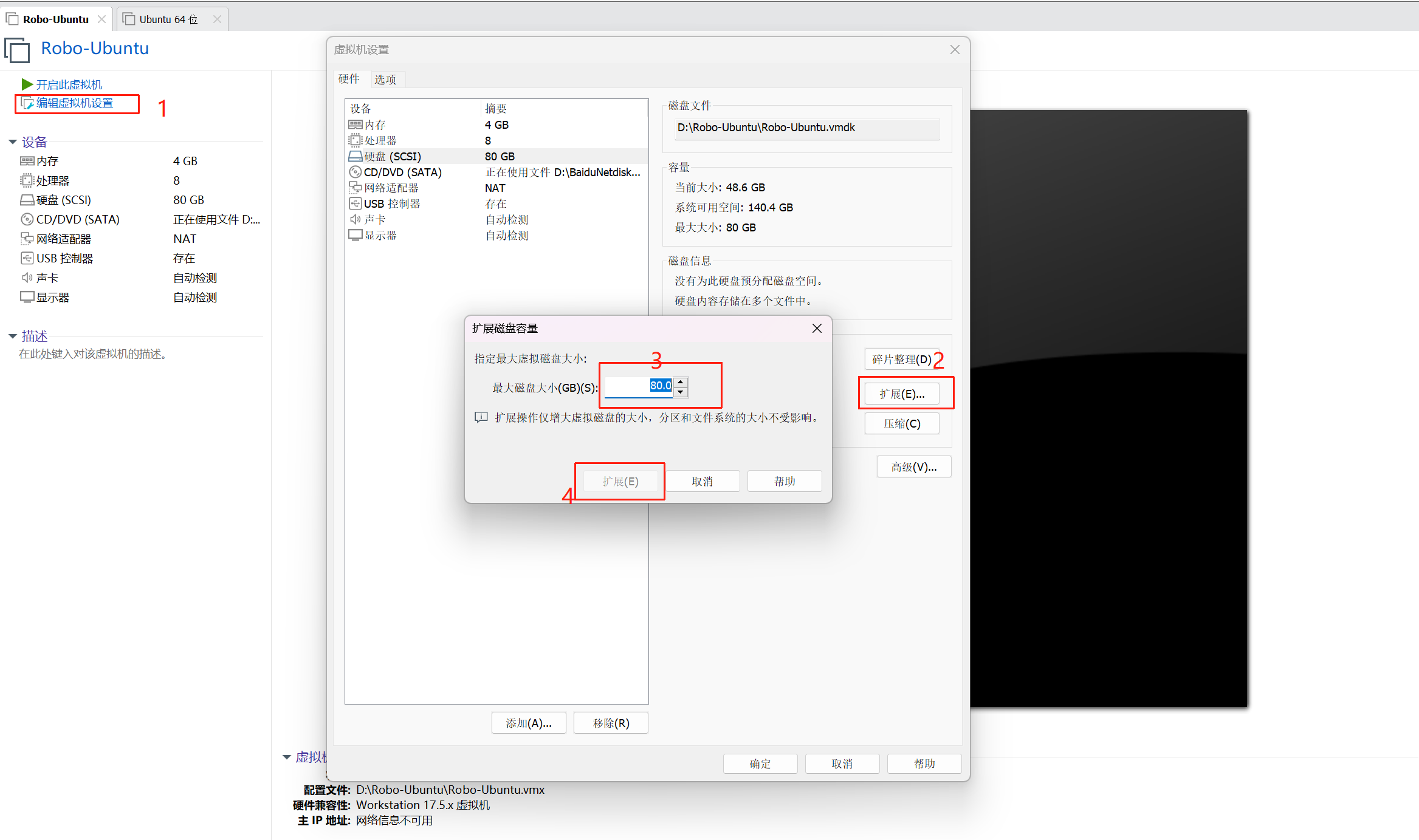Image resolution: width=1419 pixels, height=840 pixels.
Task: Click the large Robo-Ubuntu VM title icon
Action: [x=17, y=50]
